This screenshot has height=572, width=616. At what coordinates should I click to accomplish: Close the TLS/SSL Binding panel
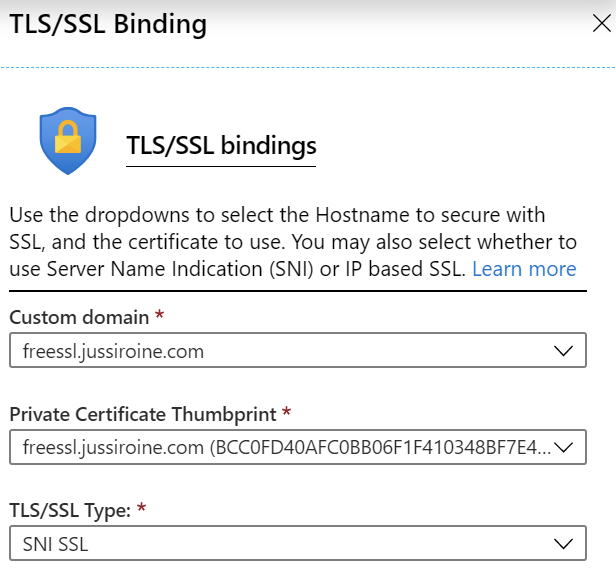pyautogui.click(x=601, y=24)
